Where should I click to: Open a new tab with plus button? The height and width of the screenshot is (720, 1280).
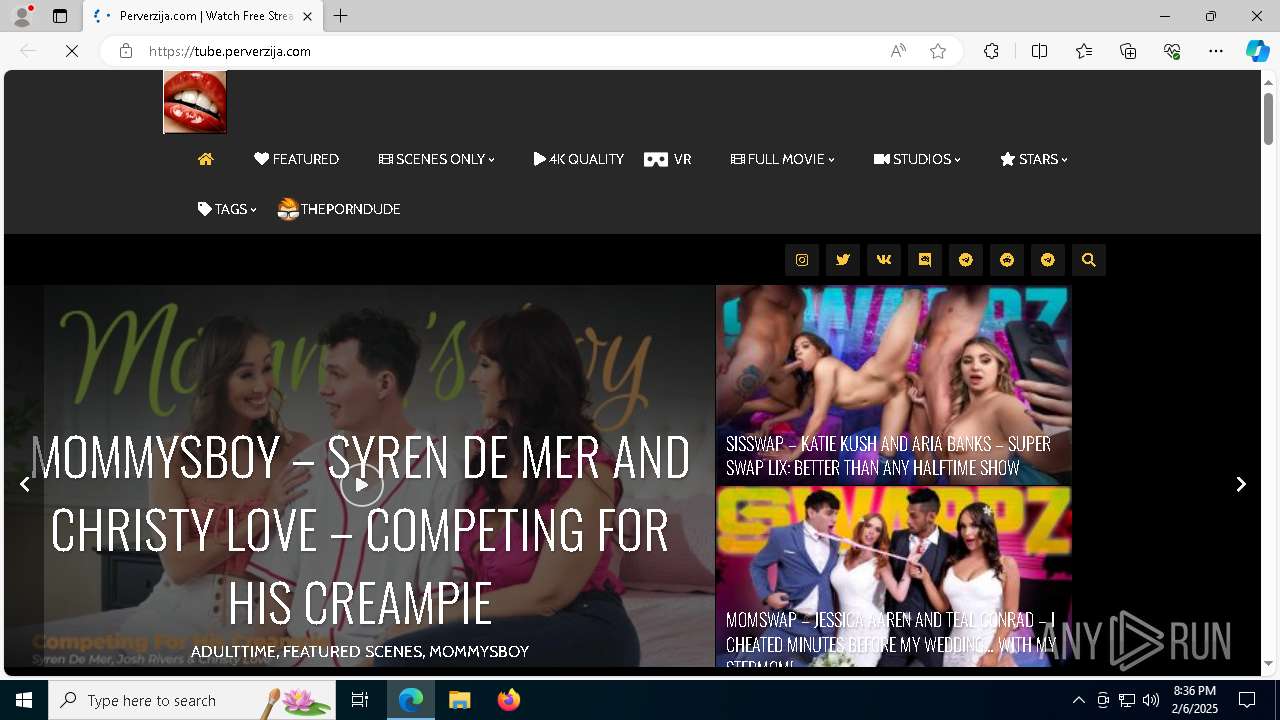(341, 16)
